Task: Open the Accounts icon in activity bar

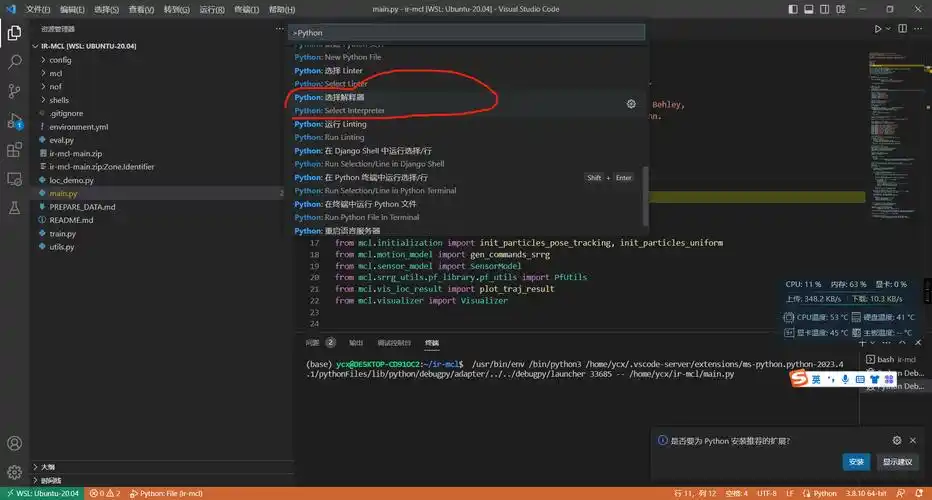Action: point(15,443)
